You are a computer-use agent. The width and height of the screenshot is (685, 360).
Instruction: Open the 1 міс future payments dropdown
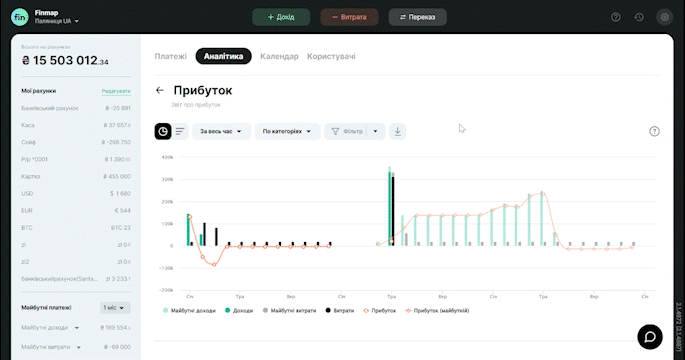point(115,308)
